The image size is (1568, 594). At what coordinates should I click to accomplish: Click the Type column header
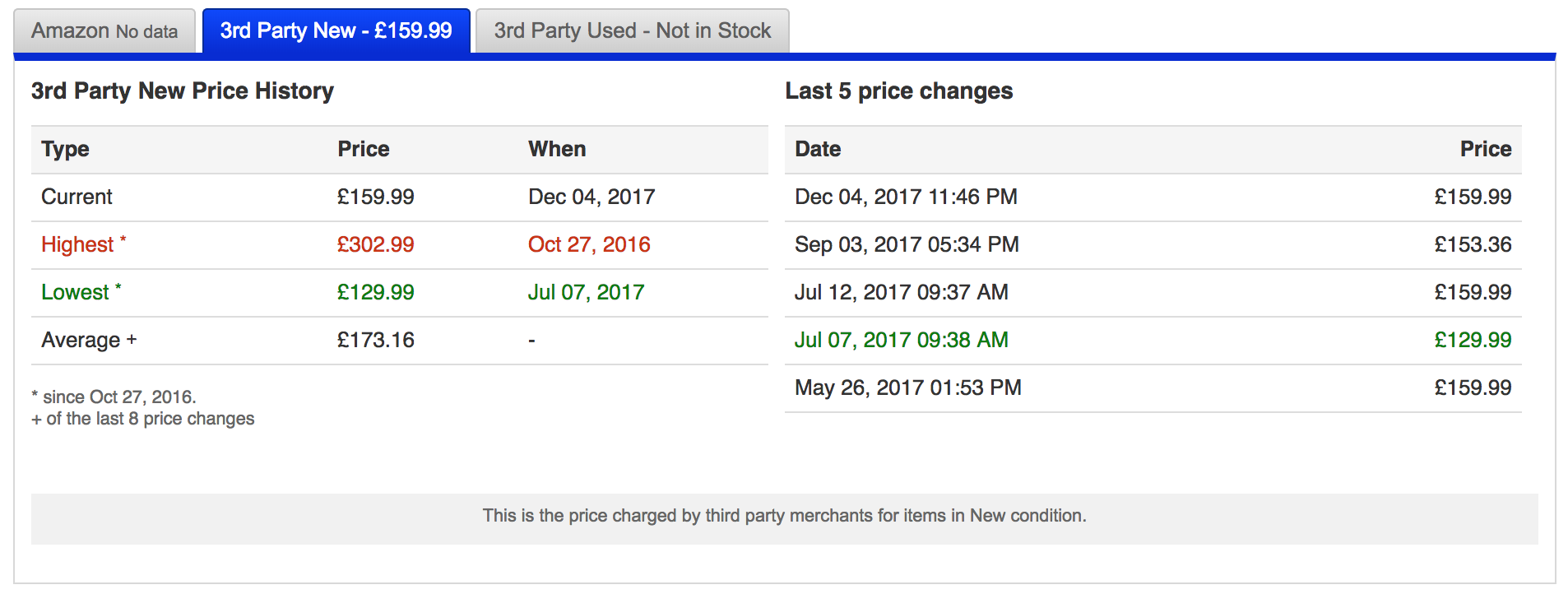65,149
